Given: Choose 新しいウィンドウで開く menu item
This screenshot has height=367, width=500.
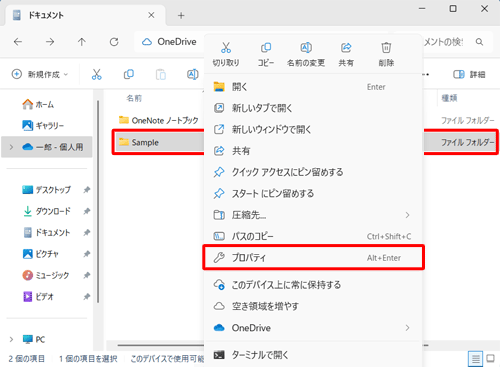Looking at the screenshot, I should (x=313, y=129).
